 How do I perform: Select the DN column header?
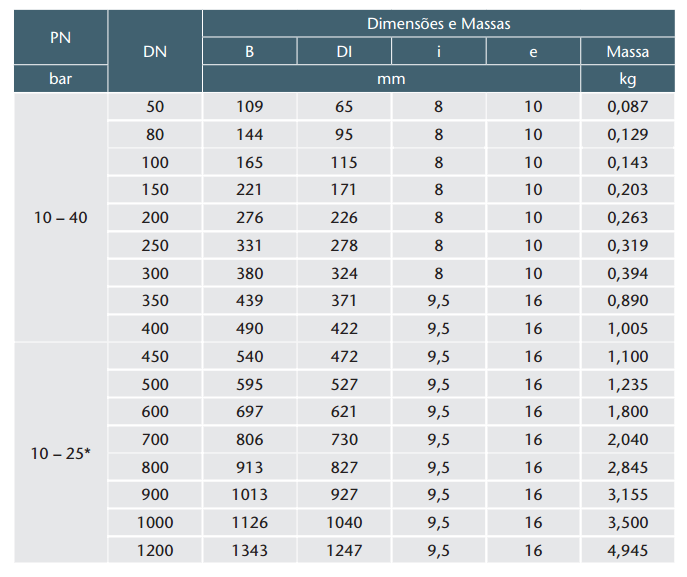(155, 51)
